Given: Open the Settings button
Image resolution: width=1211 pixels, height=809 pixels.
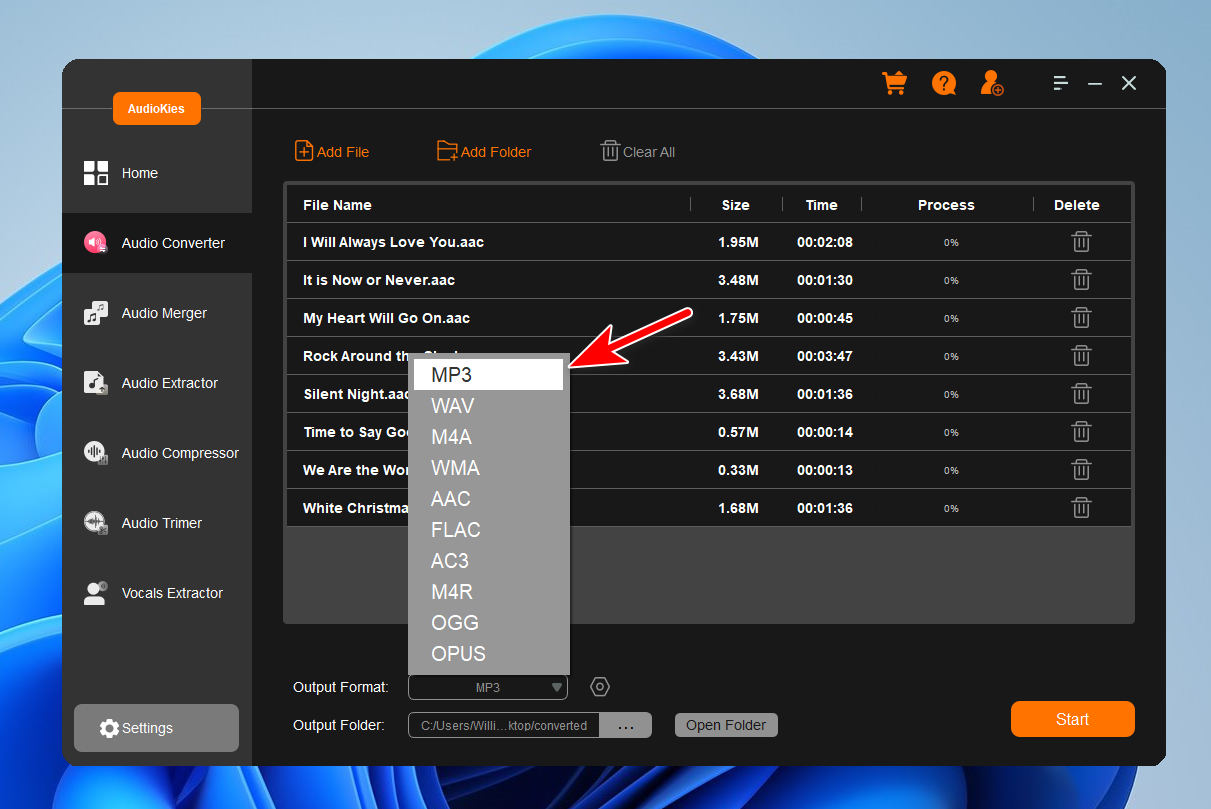Looking at the screenshot, I should [x=156, y=728].
